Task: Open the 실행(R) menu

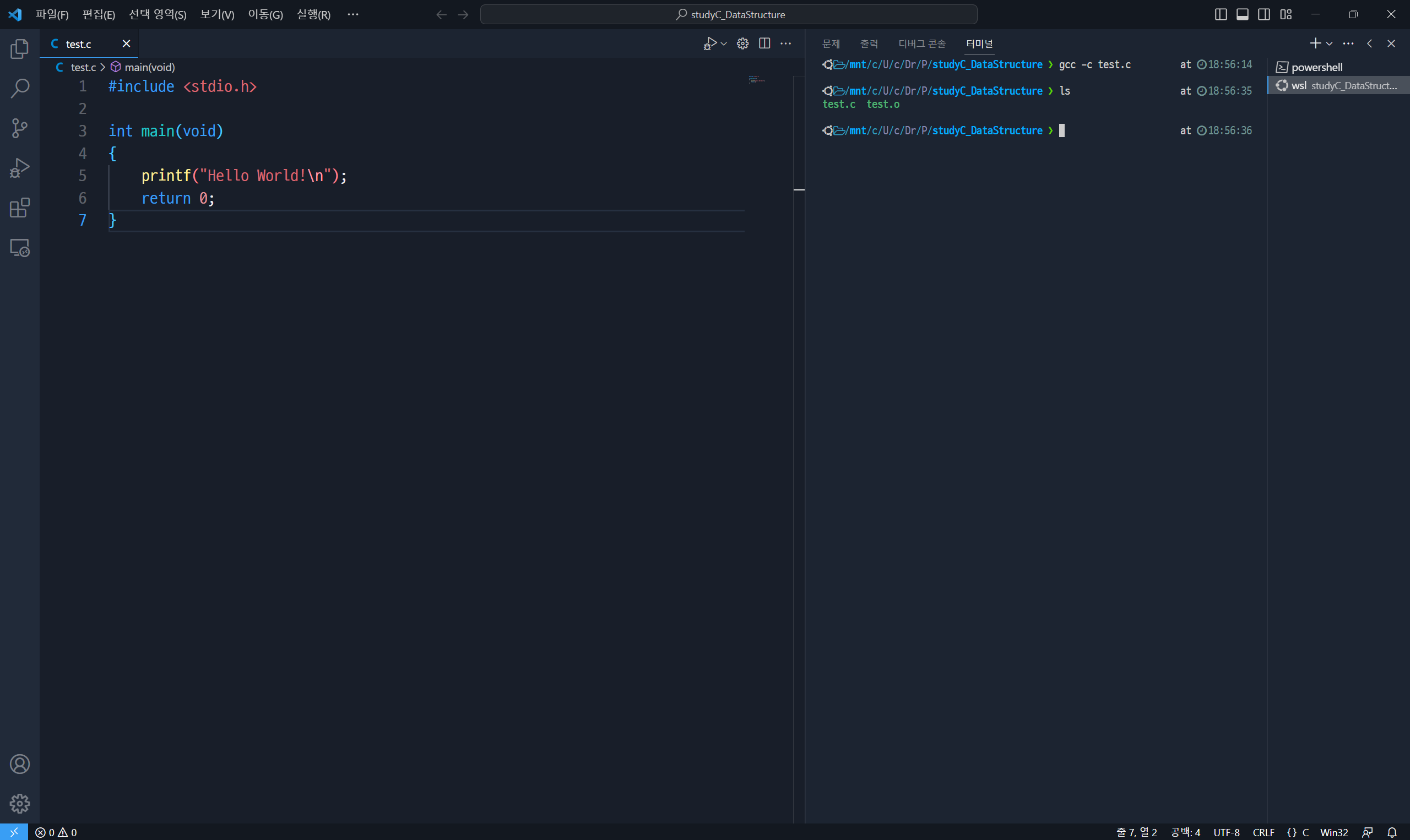Action: (313, 15)
